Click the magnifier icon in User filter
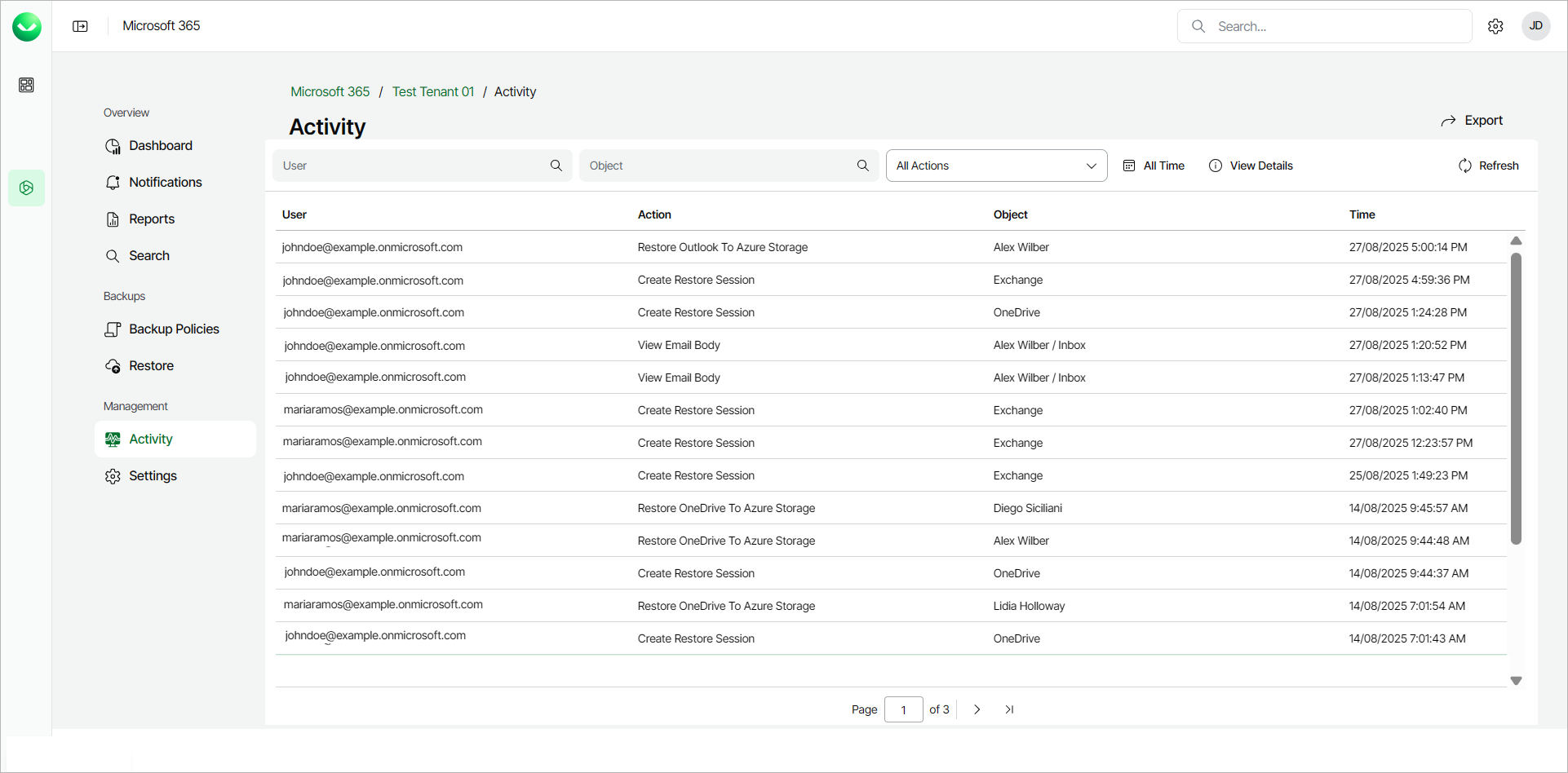 coord(556,166)
